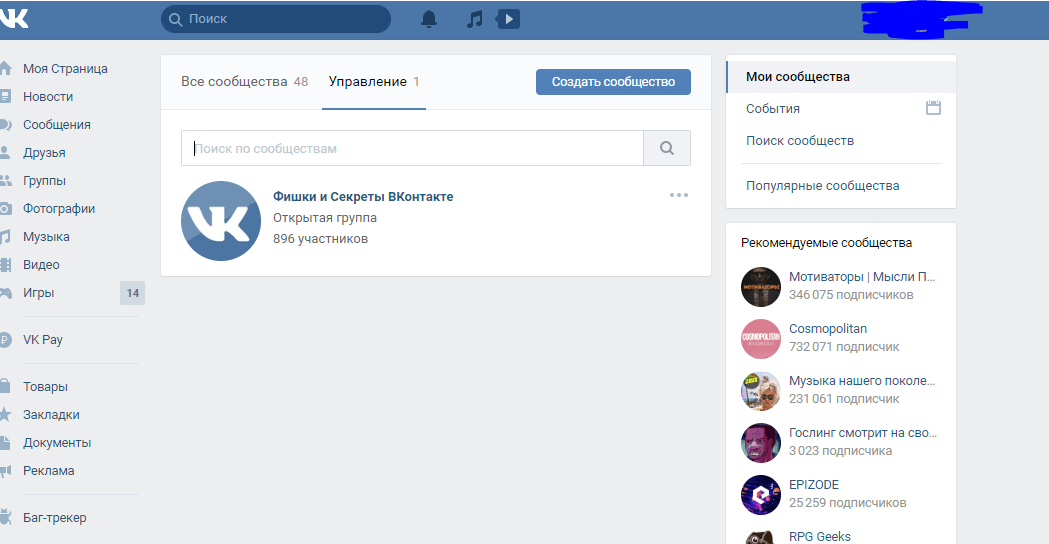Click Музыка нашего поколения avatar
The image size is (1049, 544).
[x=761, y=391]
